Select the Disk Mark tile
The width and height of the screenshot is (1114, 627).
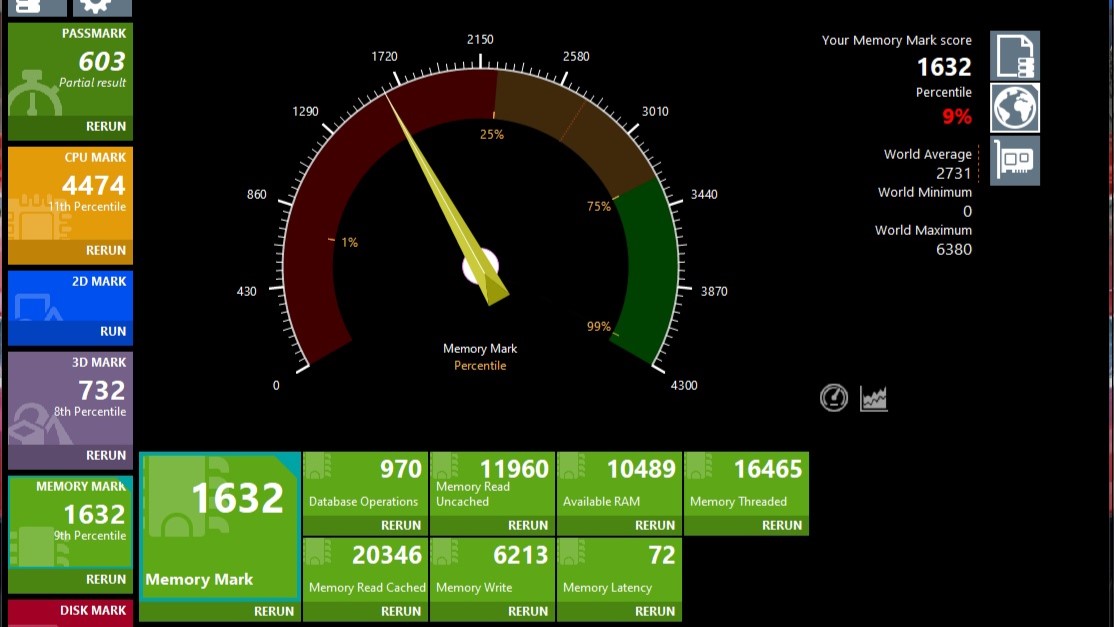(70, 613)
